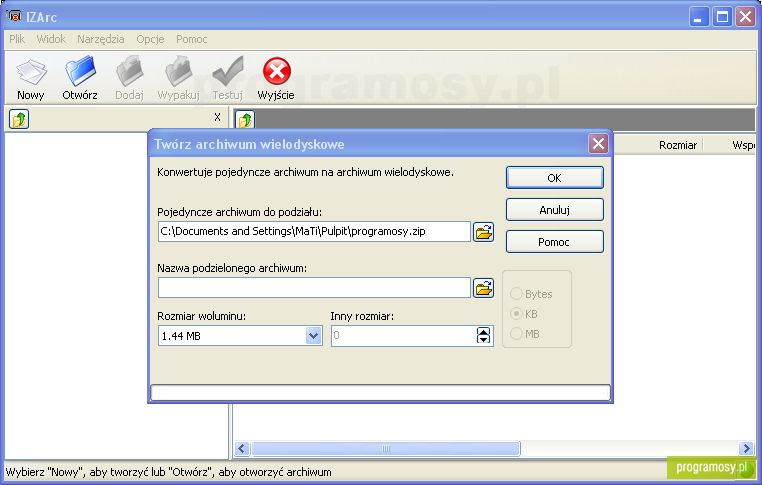Click the Testuj checkmark icon
Viewport: 762px width, 485px height.
click(x=227, y=78)
